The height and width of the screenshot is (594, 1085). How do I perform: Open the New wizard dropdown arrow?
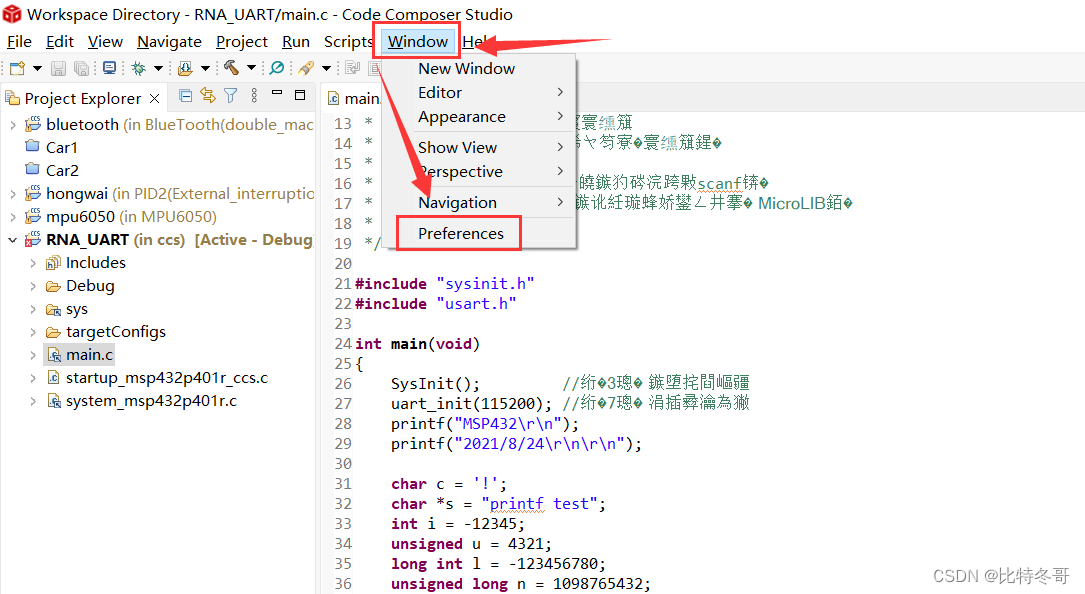tap(37, 68)
